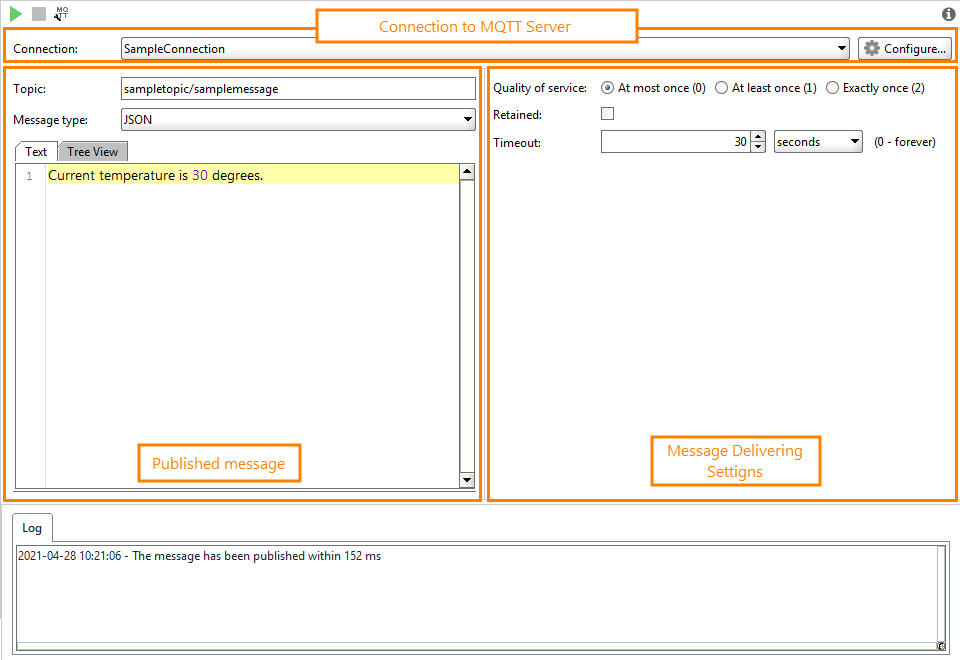960x660 pixels.
Task: Click the "Connection:" label
Action: pyautogui.click(x=45, y=49)
